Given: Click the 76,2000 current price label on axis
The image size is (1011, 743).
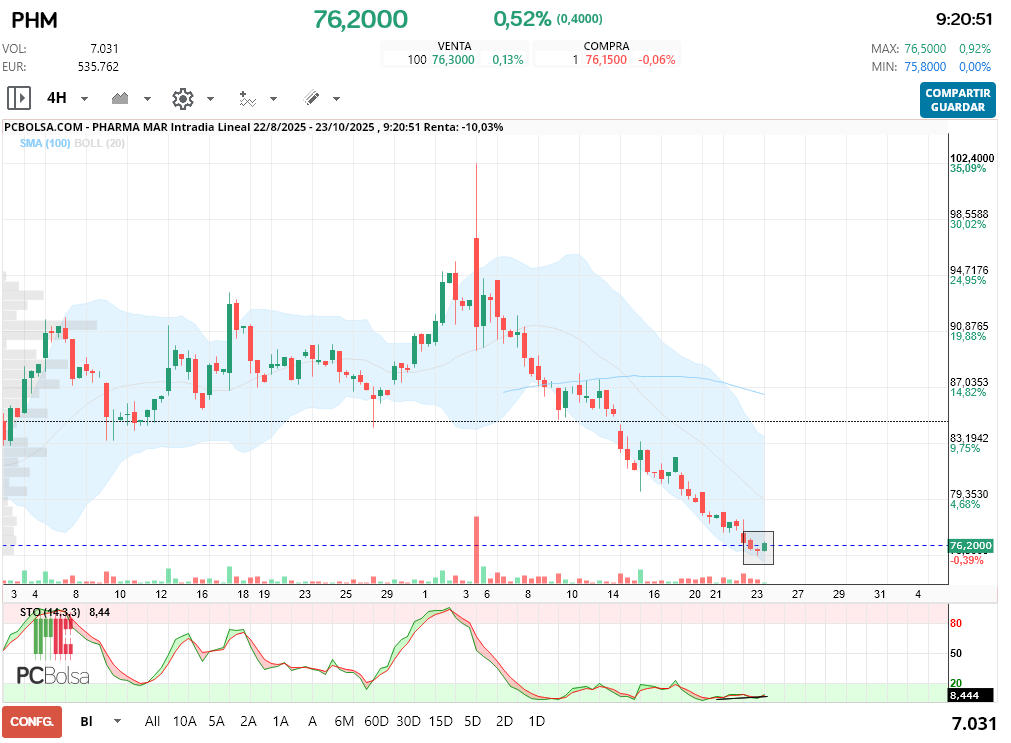Looking at the screenshot, I should 970,546.
